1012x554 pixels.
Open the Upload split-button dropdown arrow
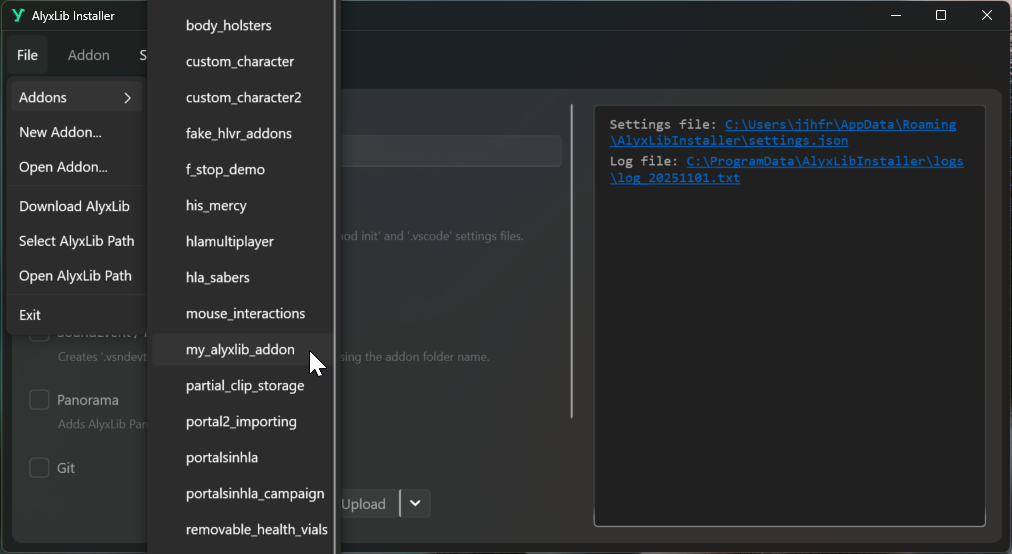(x=415, y=503)
